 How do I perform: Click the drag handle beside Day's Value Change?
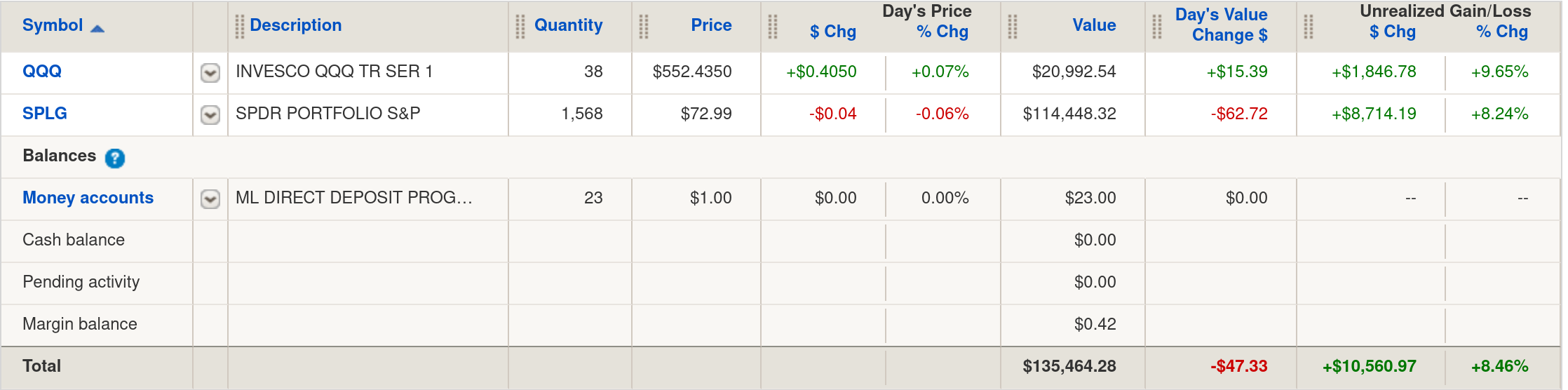pos(1157,27)
